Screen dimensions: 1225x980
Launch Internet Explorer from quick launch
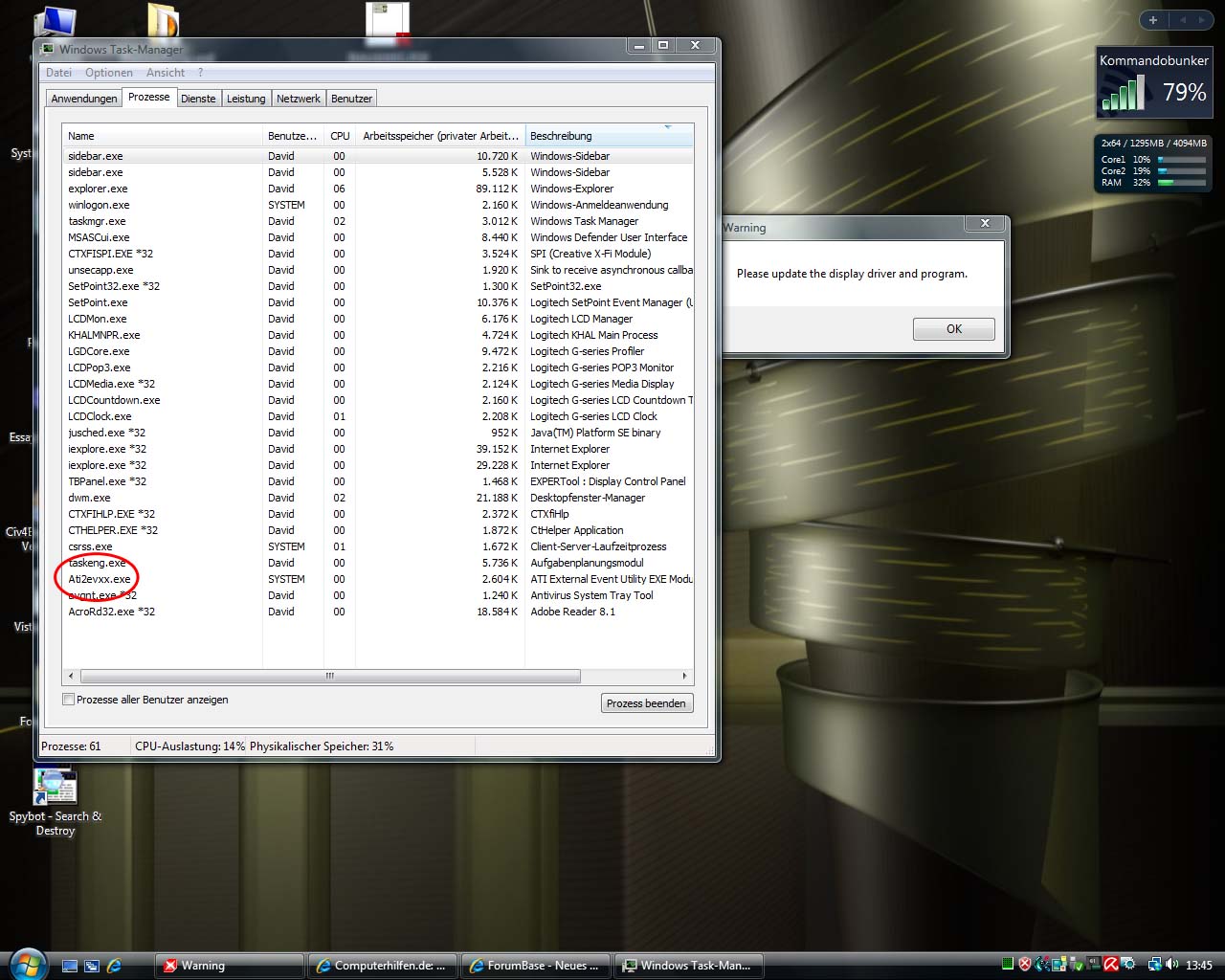114,966
